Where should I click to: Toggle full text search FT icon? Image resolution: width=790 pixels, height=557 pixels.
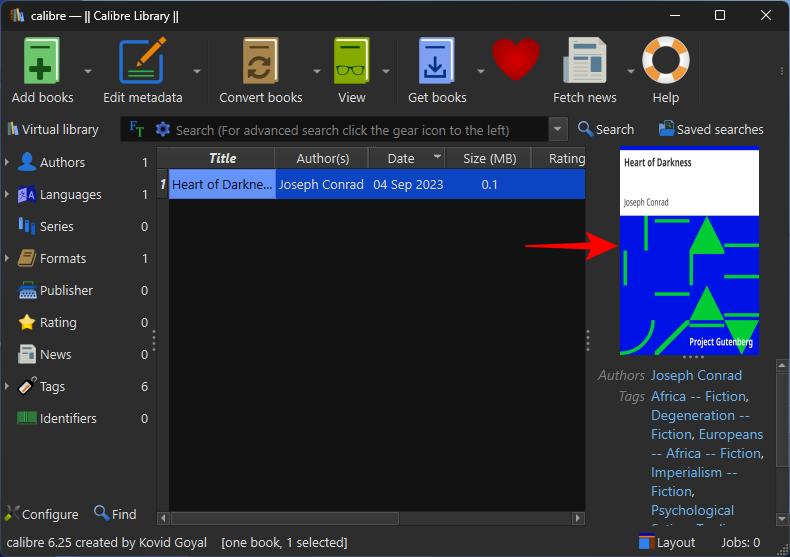(137, 129)
